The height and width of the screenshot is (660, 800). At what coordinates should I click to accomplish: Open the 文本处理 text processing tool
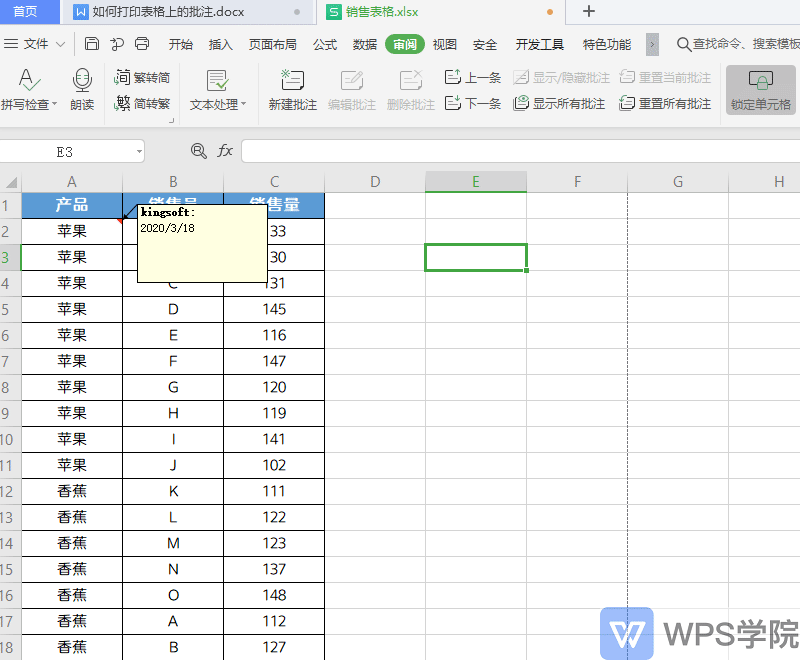click(x=218, y=90)
